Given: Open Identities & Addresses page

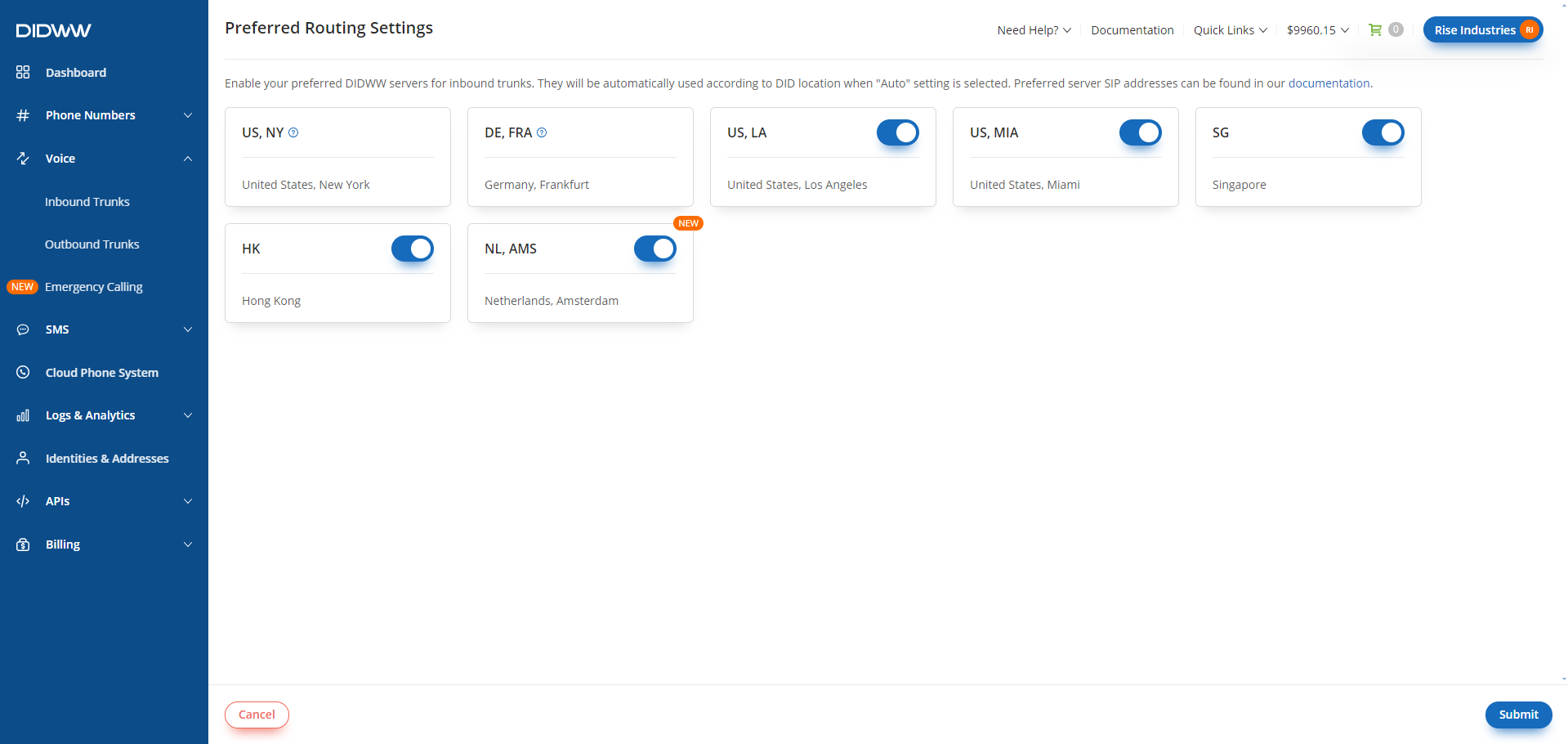Looking at the screenshot, I should (107, 459).
